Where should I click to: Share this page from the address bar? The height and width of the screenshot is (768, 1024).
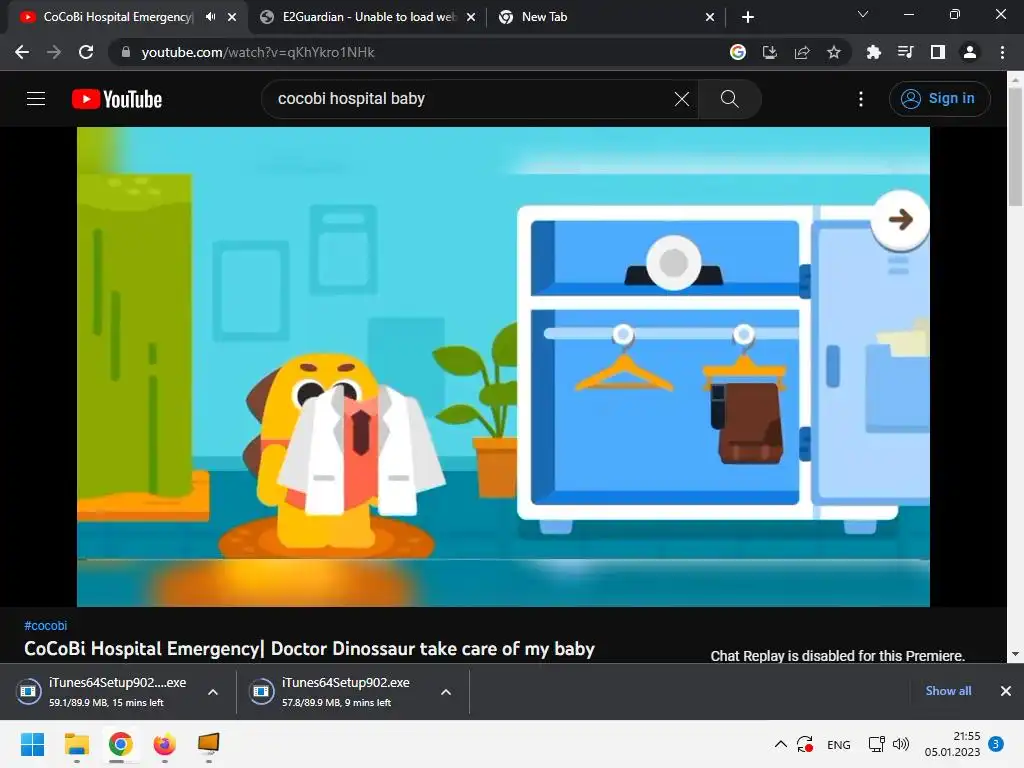802,52
